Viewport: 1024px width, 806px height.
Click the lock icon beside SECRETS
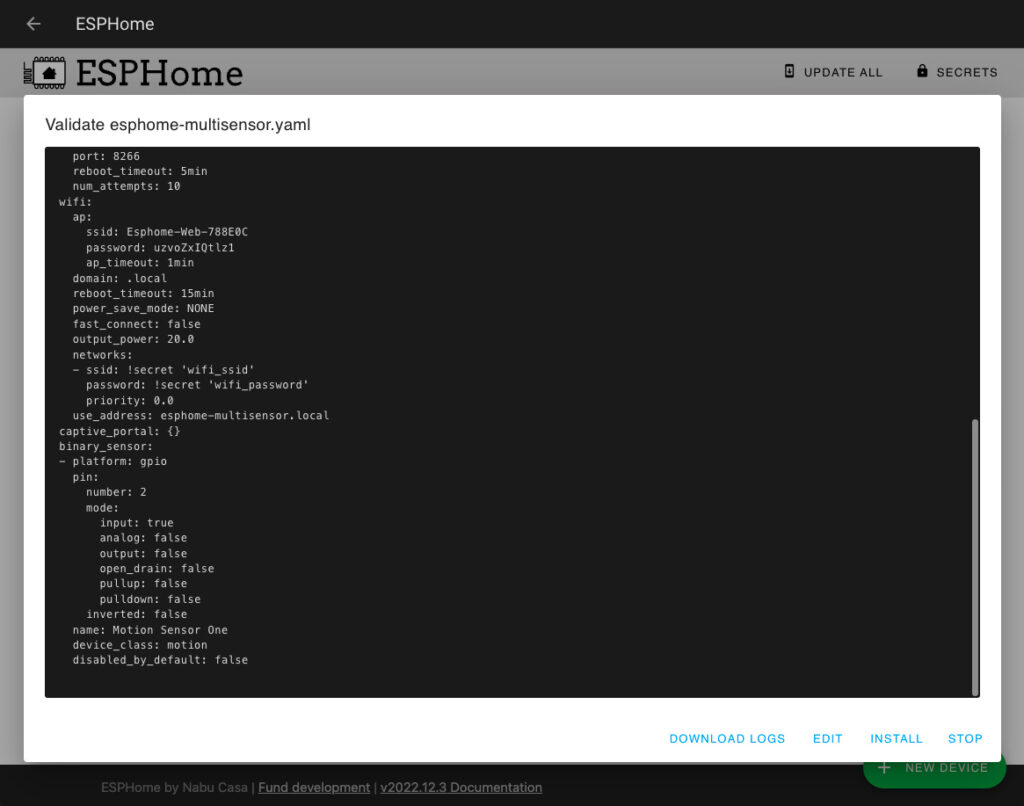[921, 72]
